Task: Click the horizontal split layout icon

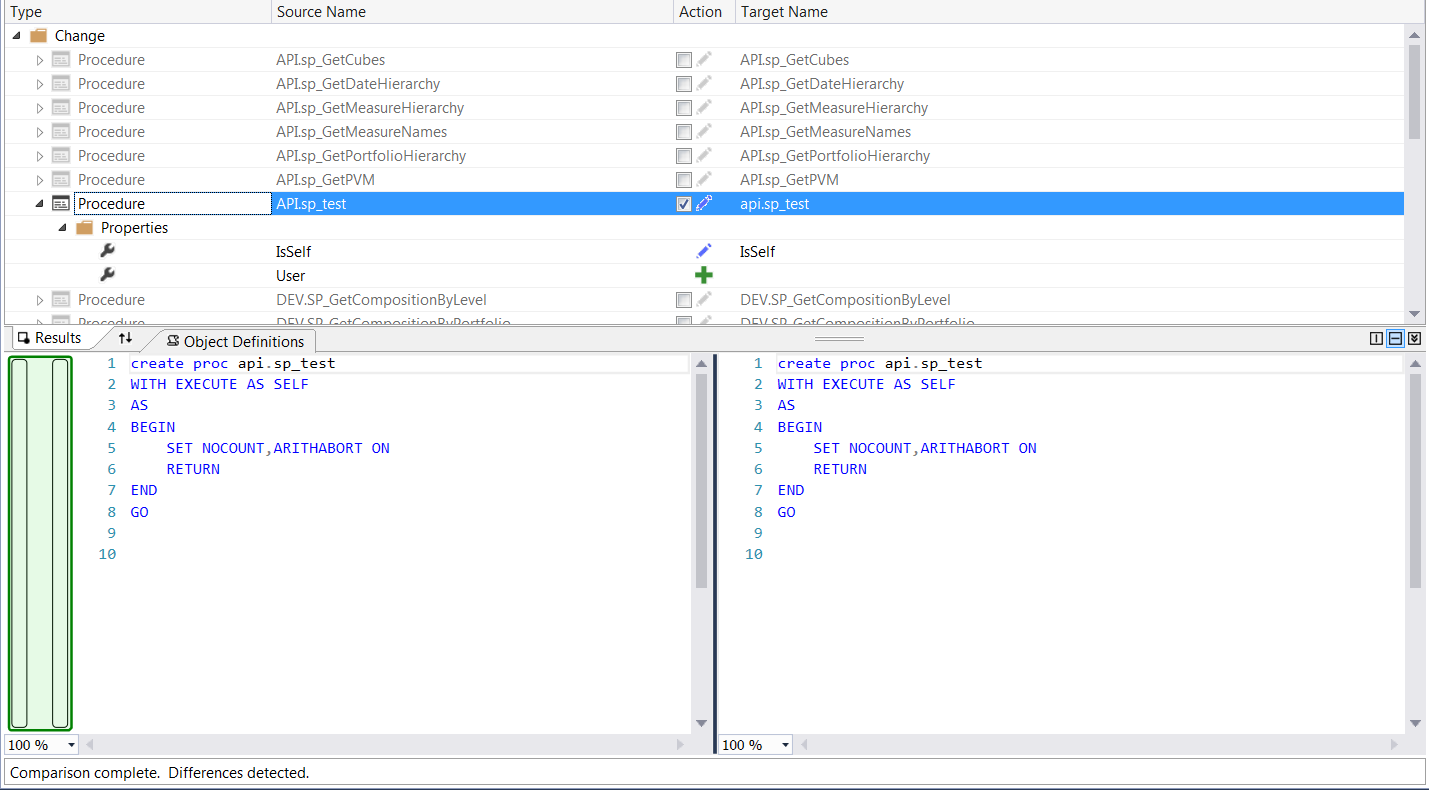Action: click(1395, 339)
